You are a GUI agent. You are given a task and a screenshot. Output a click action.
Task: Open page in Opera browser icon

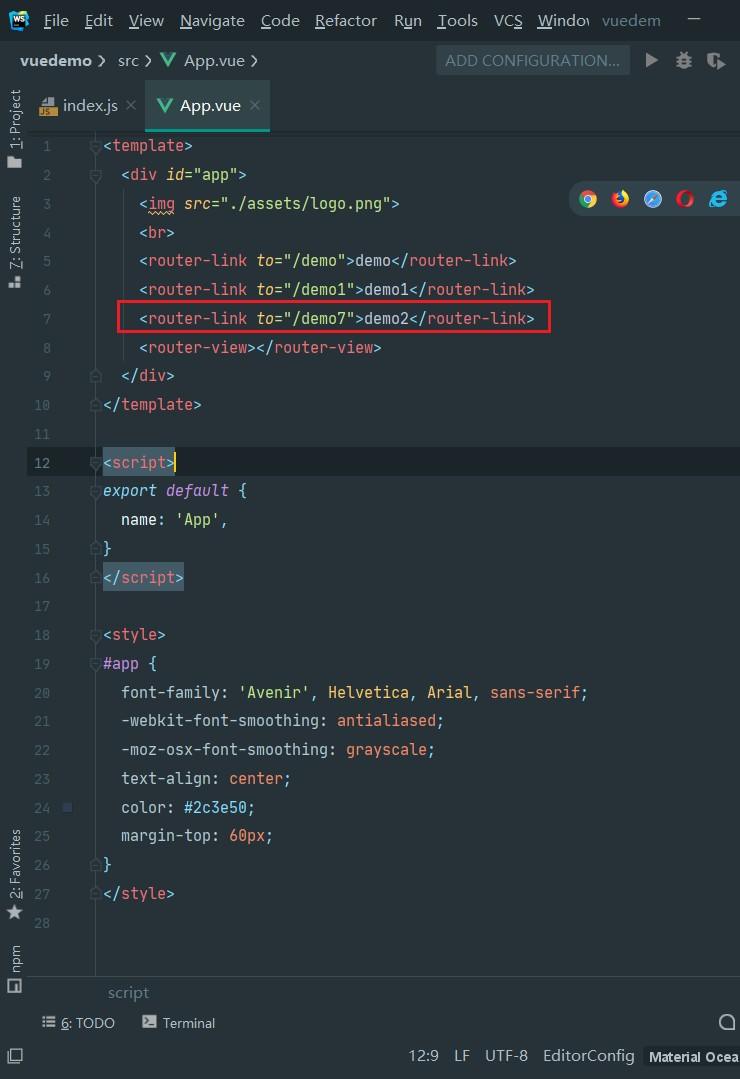point(685,200)
